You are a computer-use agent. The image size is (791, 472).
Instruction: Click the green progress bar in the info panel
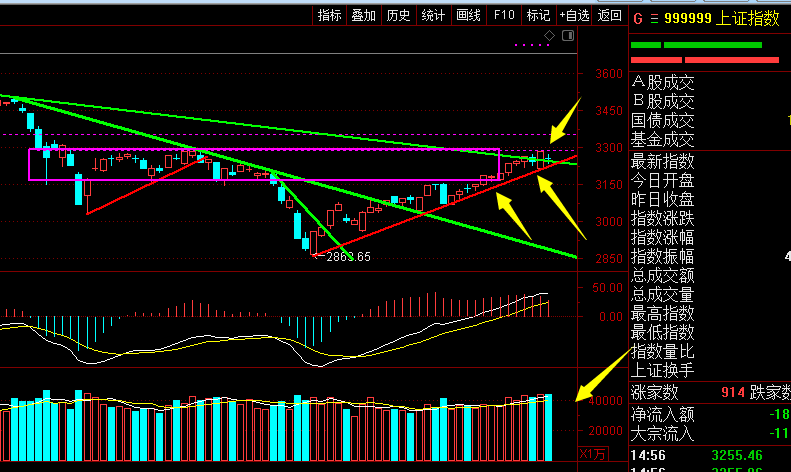(x=696, y=45)
